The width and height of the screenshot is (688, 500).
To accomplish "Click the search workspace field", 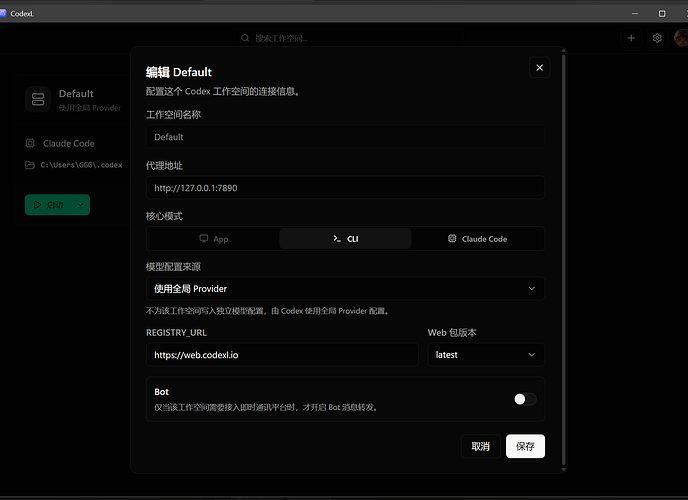I will 349,38.
